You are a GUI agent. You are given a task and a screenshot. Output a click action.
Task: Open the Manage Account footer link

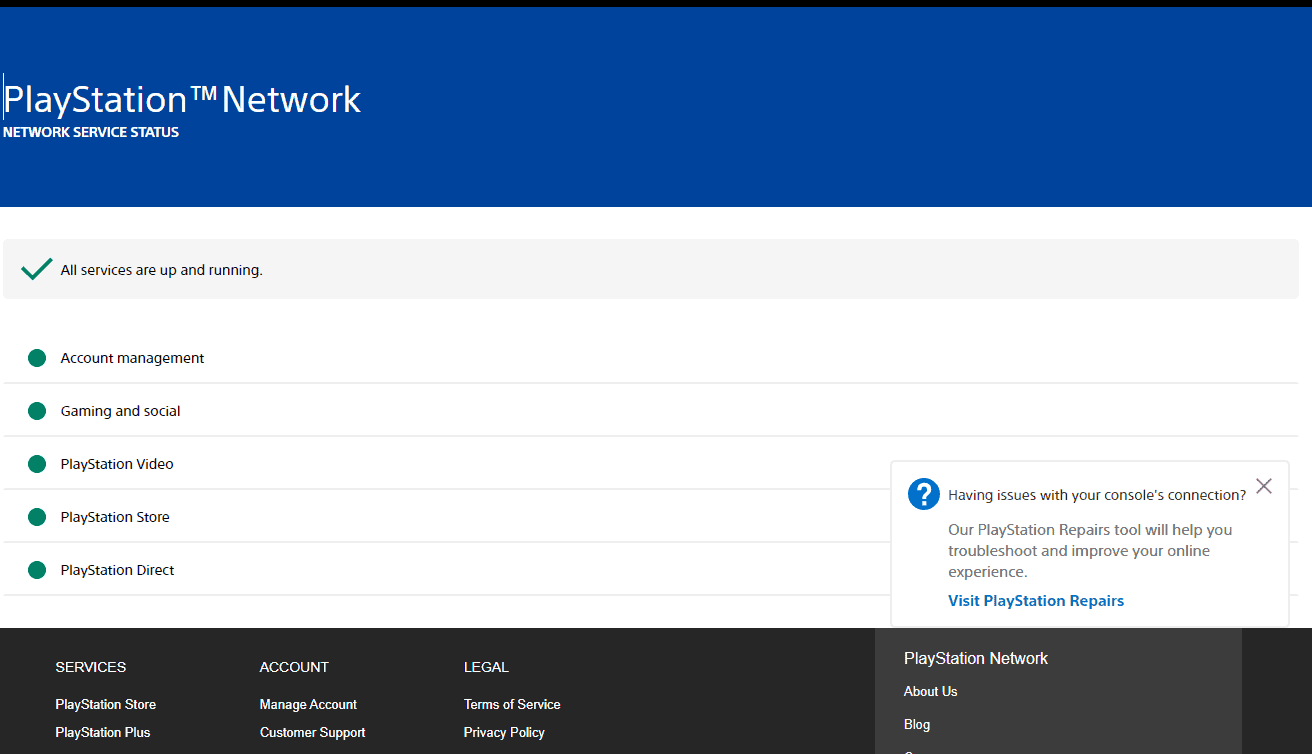point(308,704)
